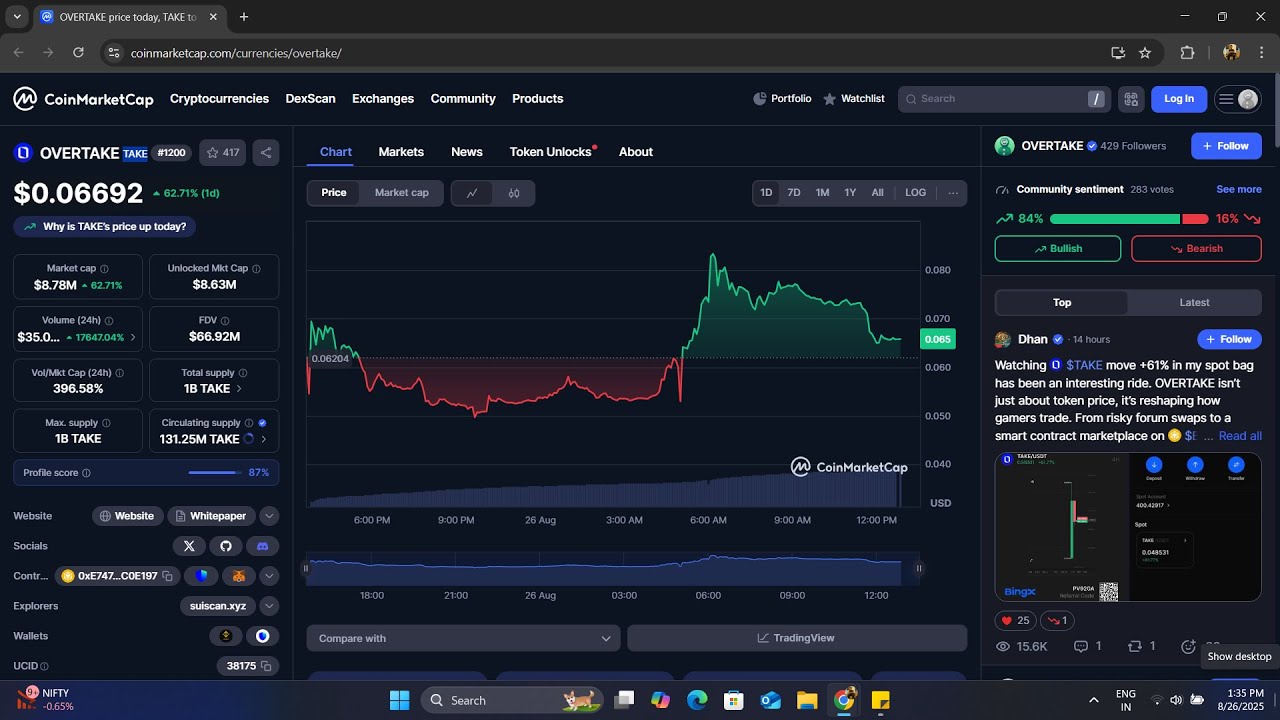Set chart range to 7D
Viewport: 1280px width, 720px height.
(x=794, y=193)
